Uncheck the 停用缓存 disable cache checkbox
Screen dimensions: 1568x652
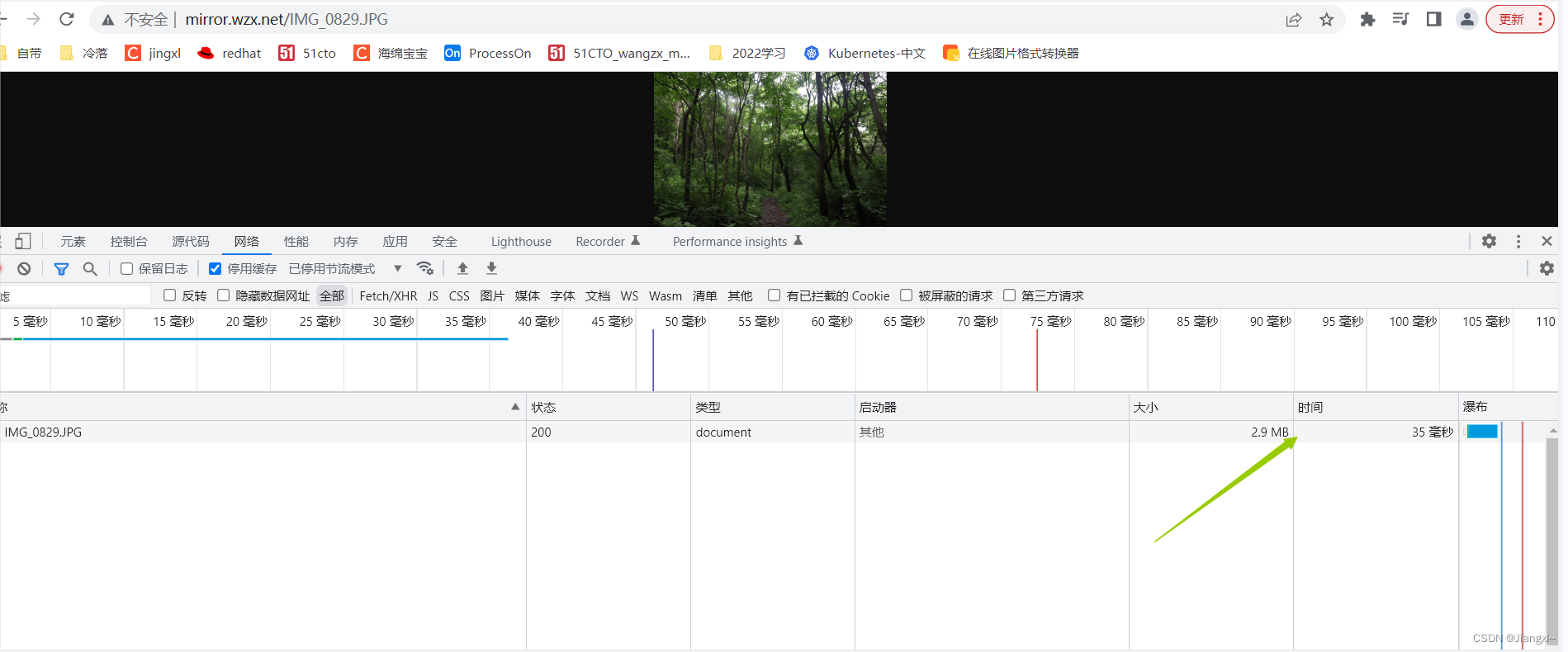click(215, 268)
